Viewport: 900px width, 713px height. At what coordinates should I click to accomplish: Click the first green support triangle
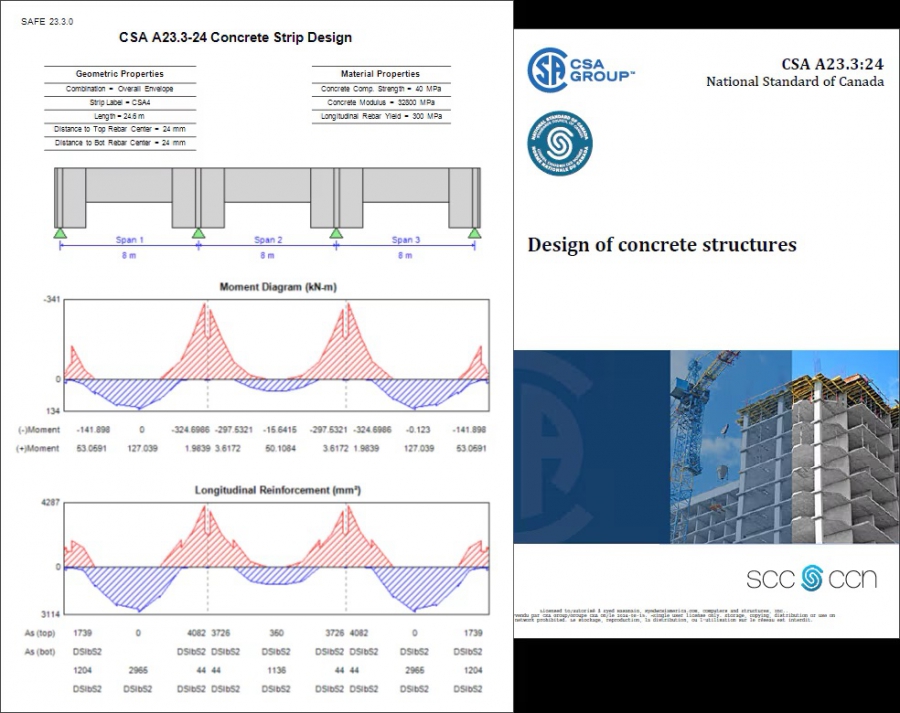[x=60, y=233]
